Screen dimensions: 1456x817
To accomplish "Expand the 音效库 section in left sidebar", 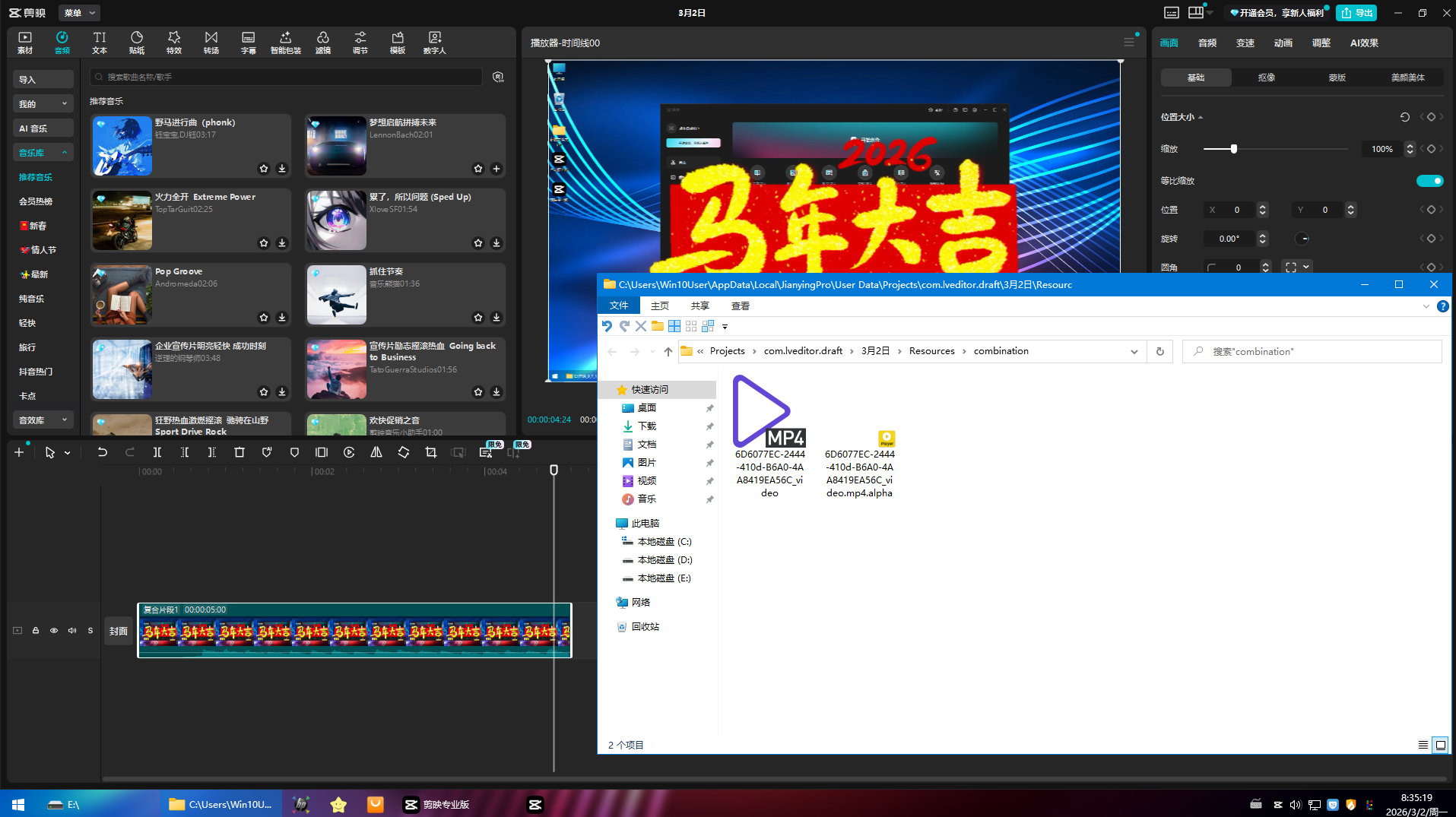I will tap(43, 420).
